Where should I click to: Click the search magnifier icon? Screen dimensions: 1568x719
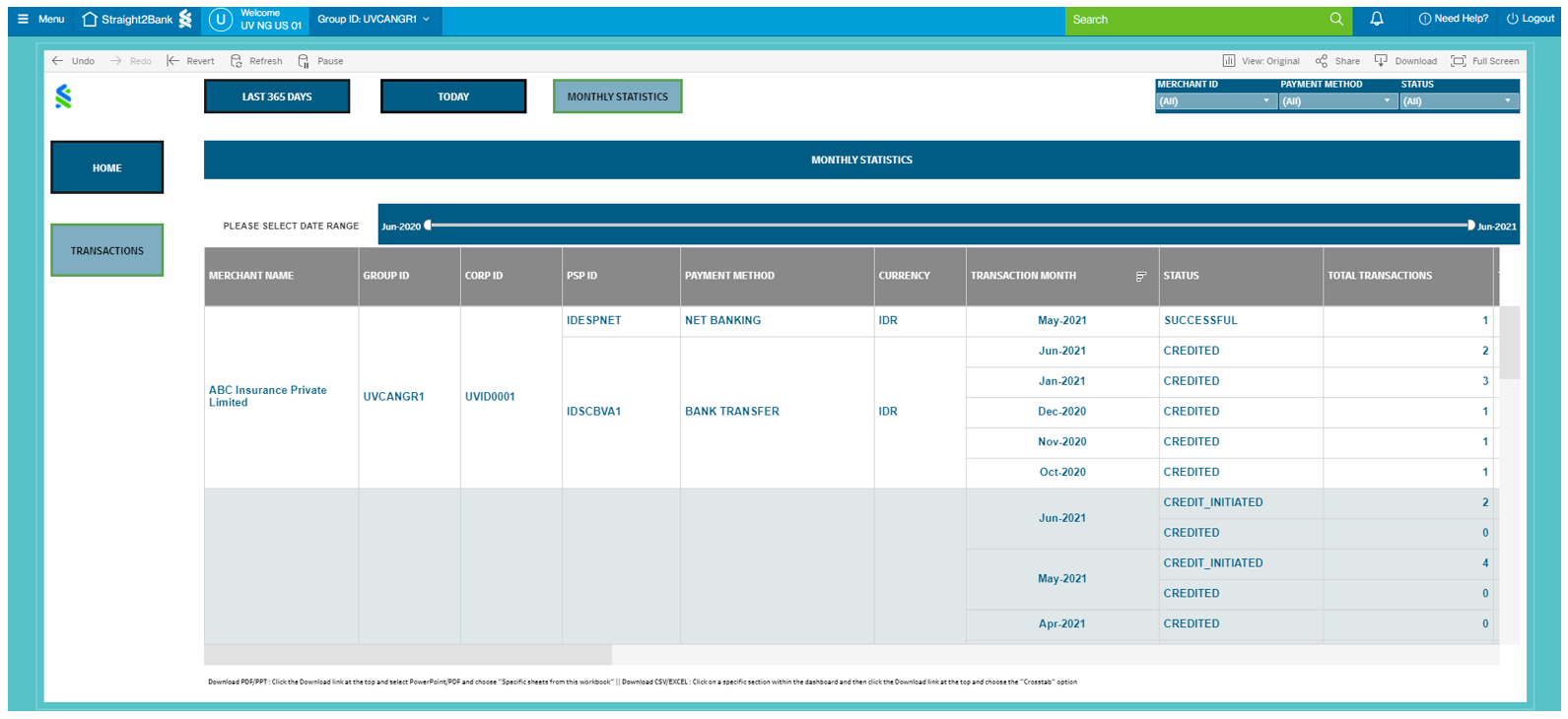[x=1336, y=19]
